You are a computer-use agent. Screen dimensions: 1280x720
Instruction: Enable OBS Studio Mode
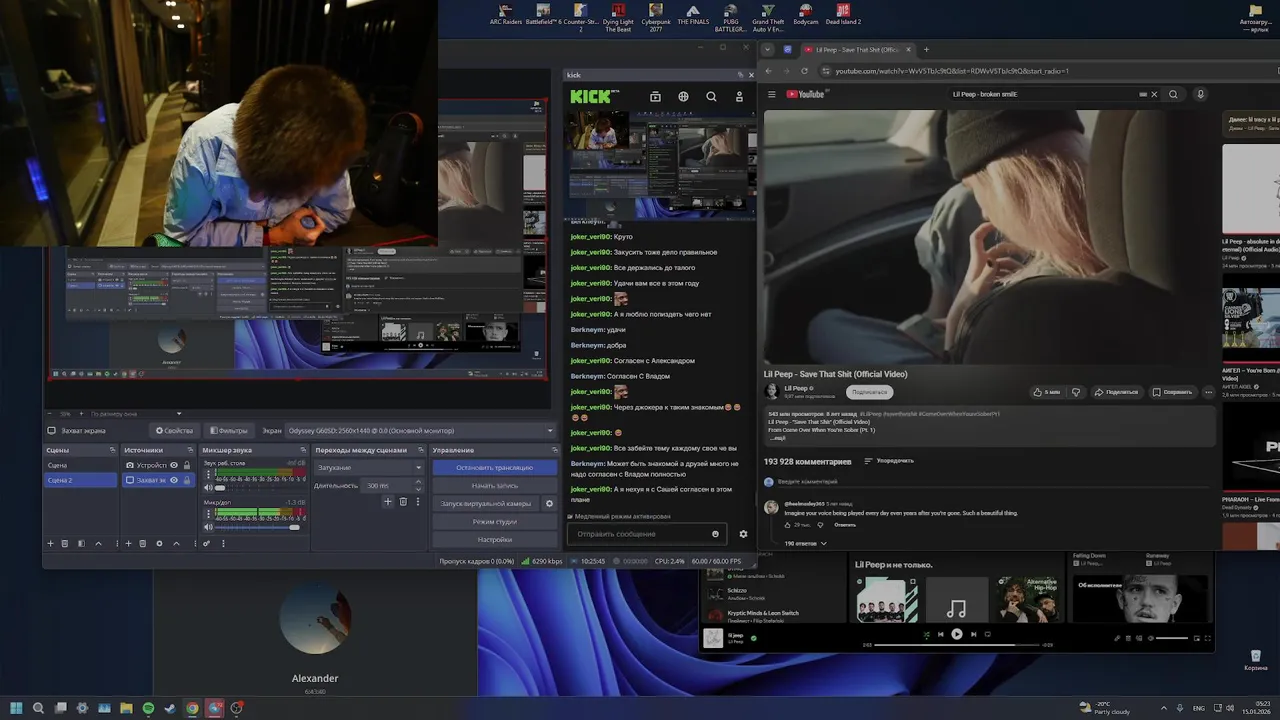click(494, 522)
